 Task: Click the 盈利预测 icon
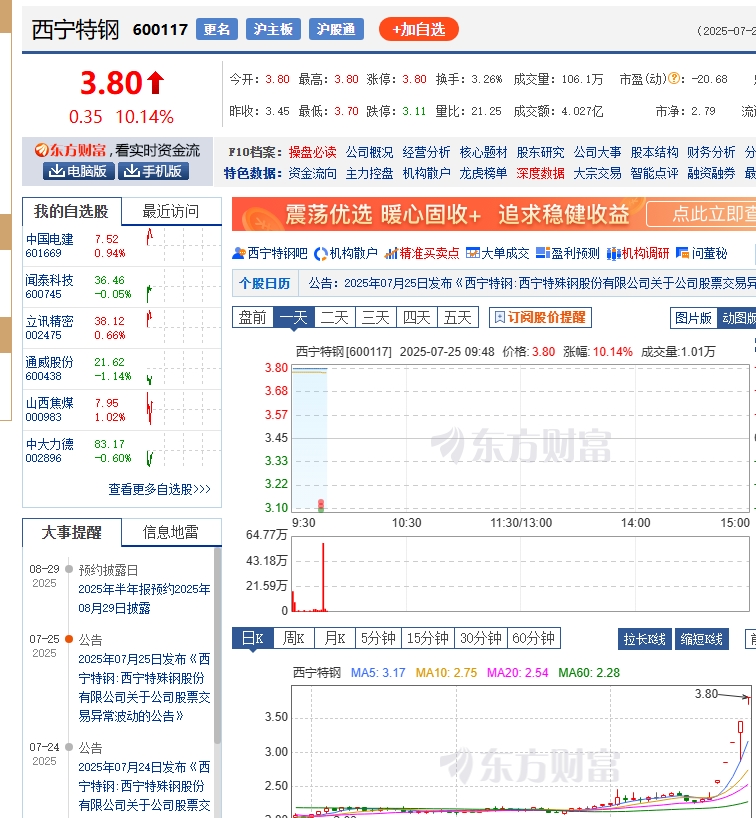pos(543,254)
